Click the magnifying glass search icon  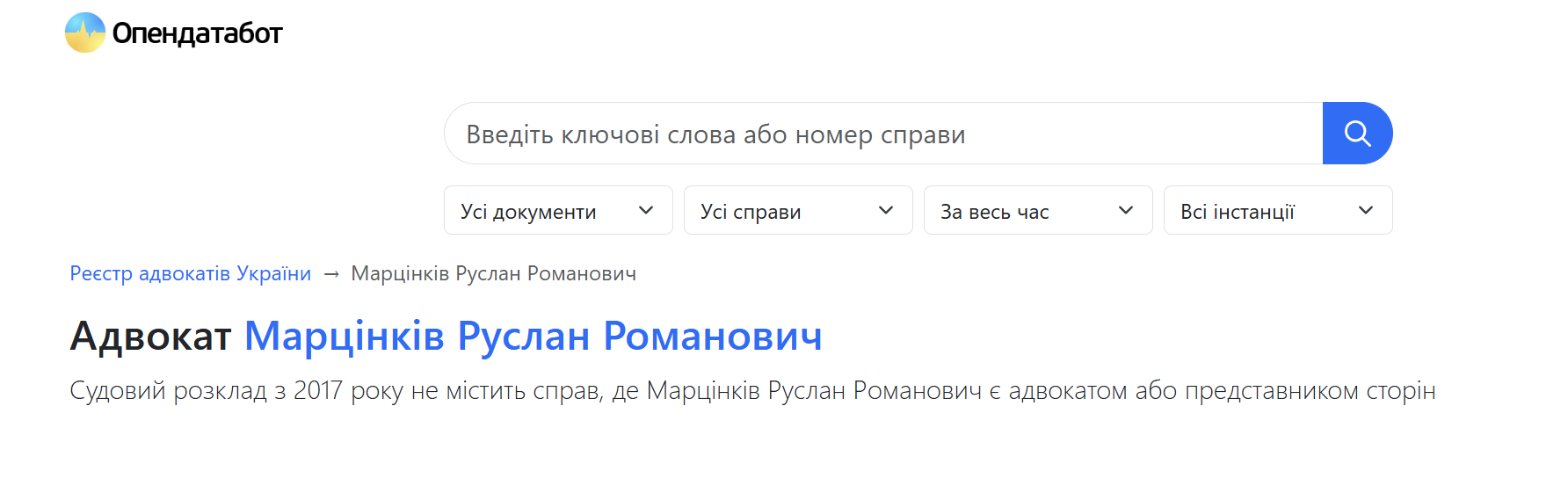click(1357, 134)
